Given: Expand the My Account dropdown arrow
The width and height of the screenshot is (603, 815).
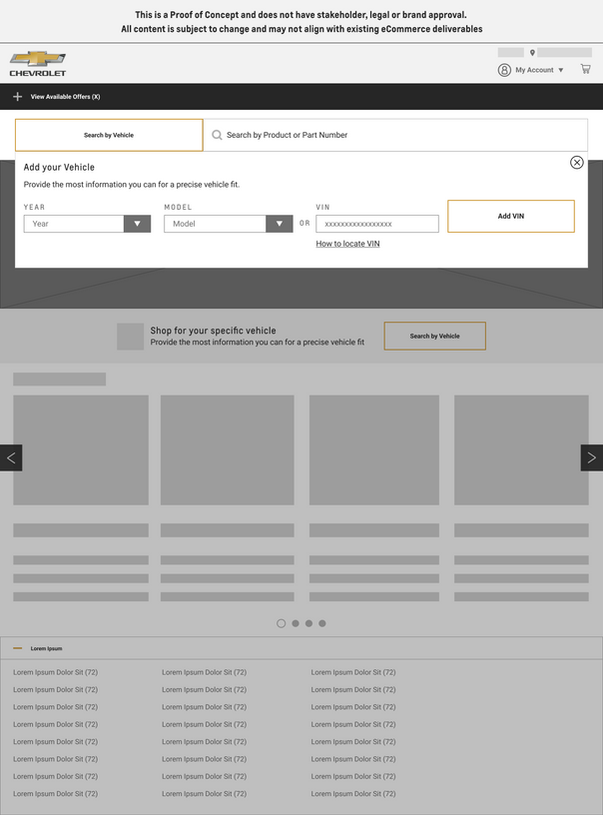Looking at the screenshot, I should 561,70.
